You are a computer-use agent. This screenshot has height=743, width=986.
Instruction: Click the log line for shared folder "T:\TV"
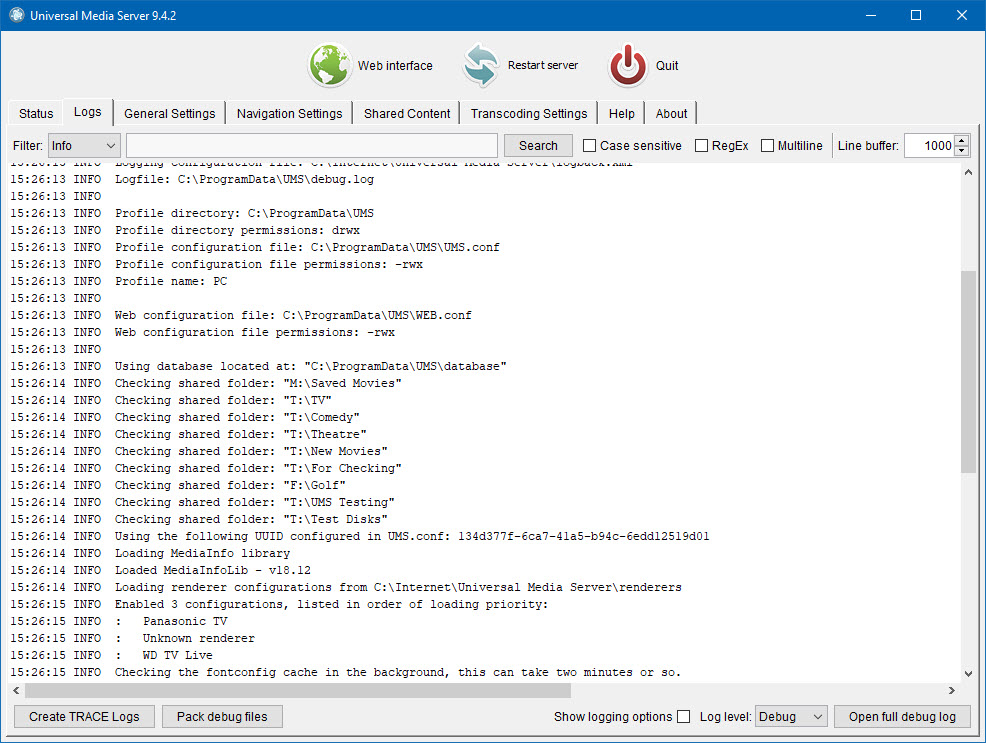(x=170, y=400)
